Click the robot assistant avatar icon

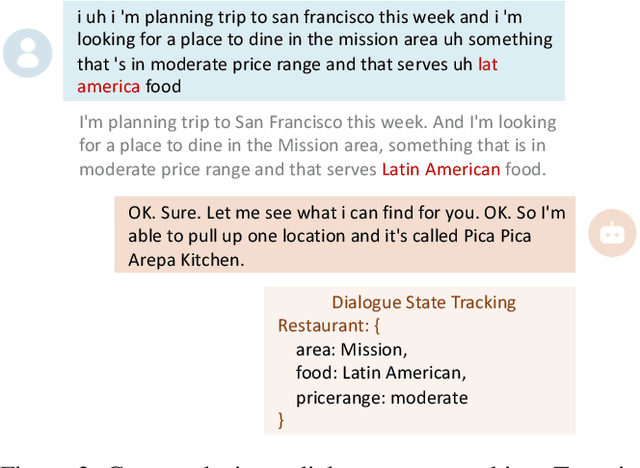611,234
